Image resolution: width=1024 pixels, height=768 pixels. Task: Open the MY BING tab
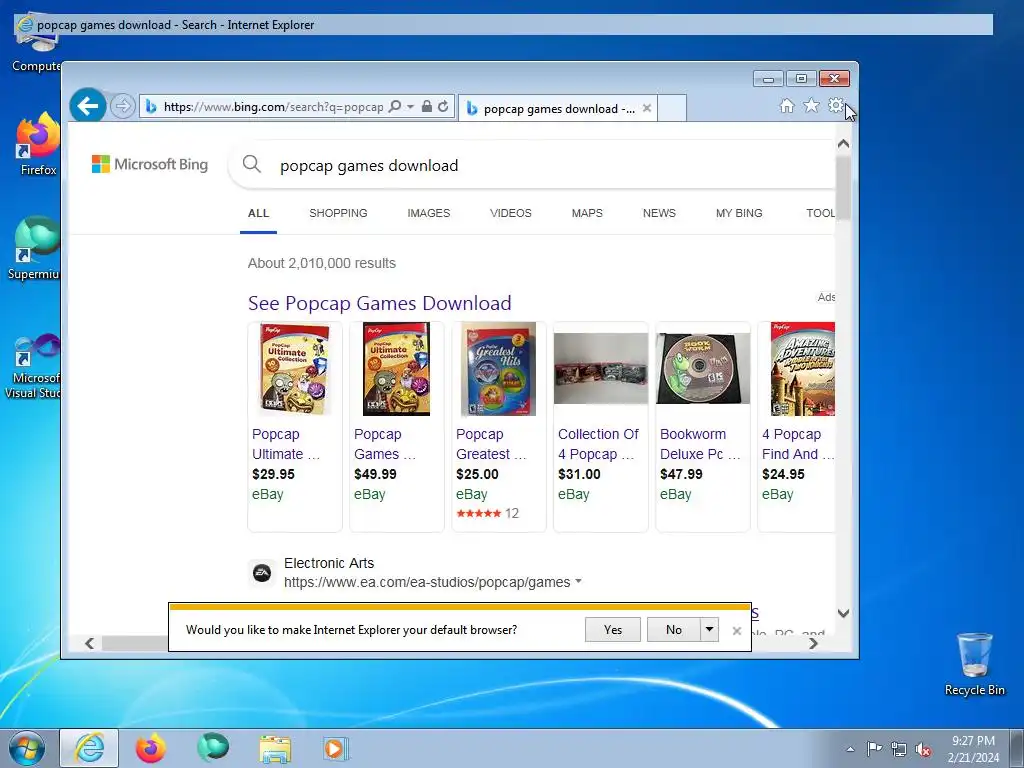point(739,213)
